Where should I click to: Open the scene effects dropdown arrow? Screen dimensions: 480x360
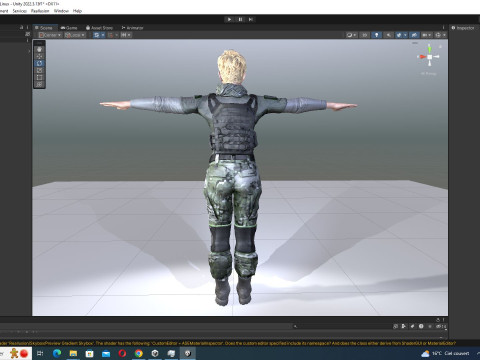click(405, 35)
